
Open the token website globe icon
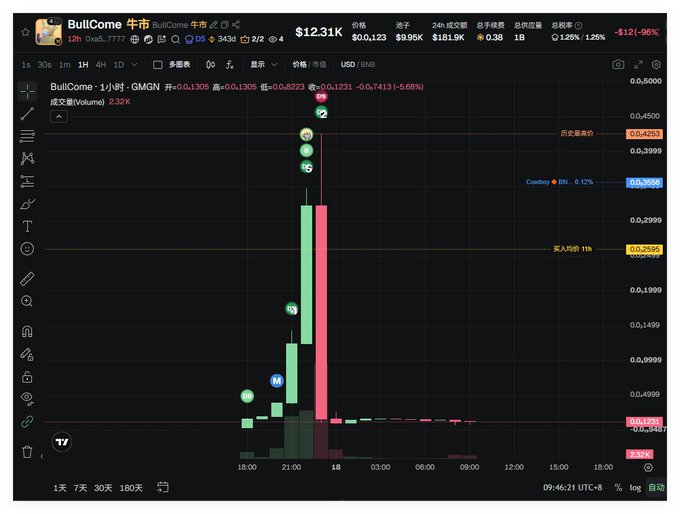point(135,39)
